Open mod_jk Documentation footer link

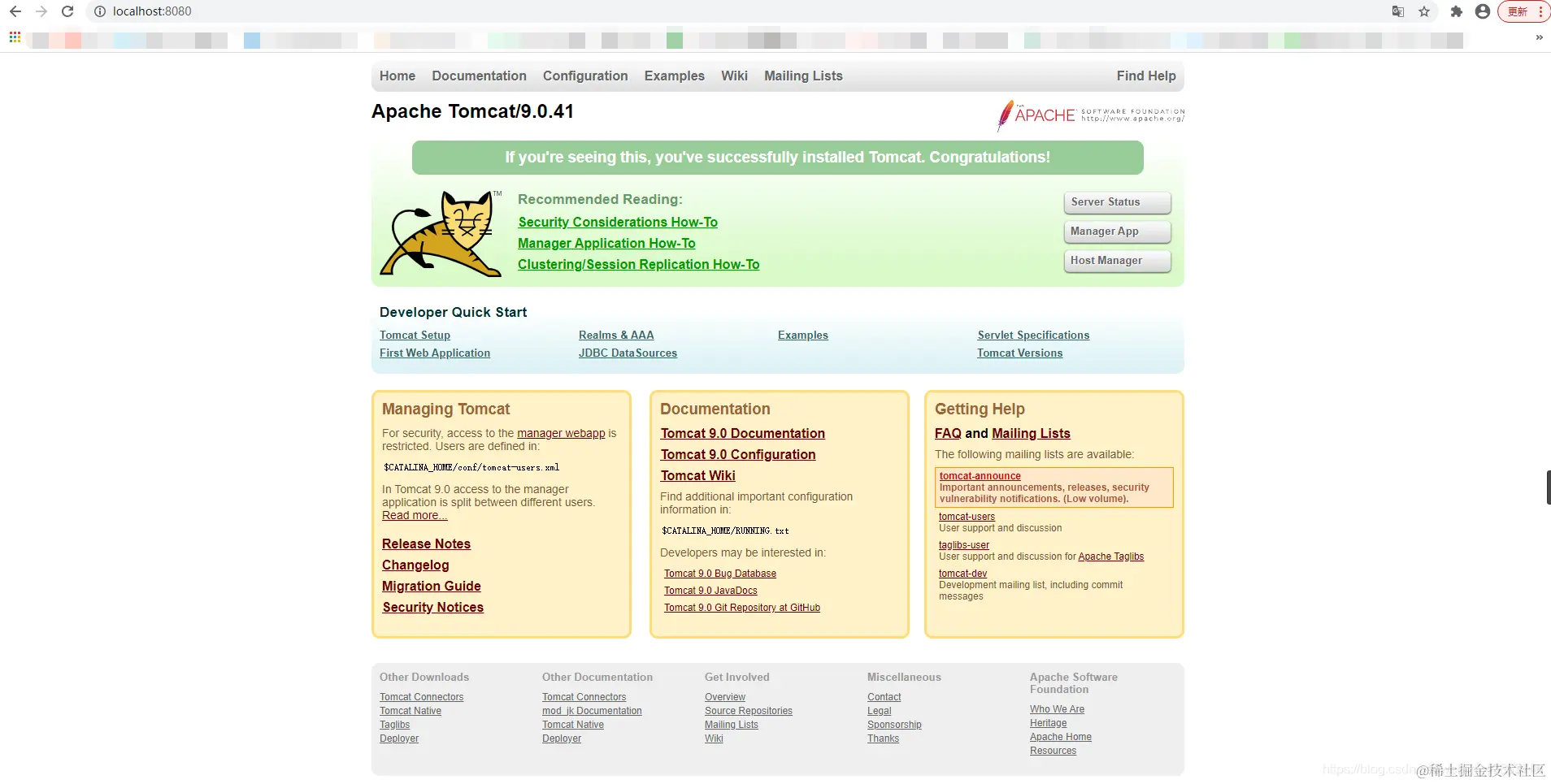(592, 711)
